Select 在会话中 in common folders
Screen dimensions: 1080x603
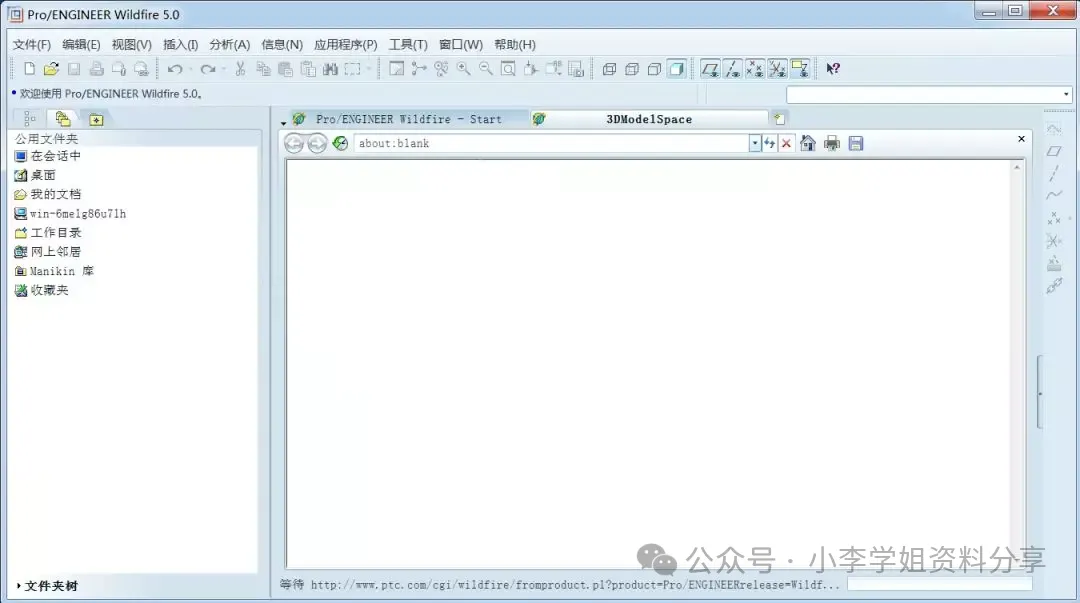click(x=48, y=156)
